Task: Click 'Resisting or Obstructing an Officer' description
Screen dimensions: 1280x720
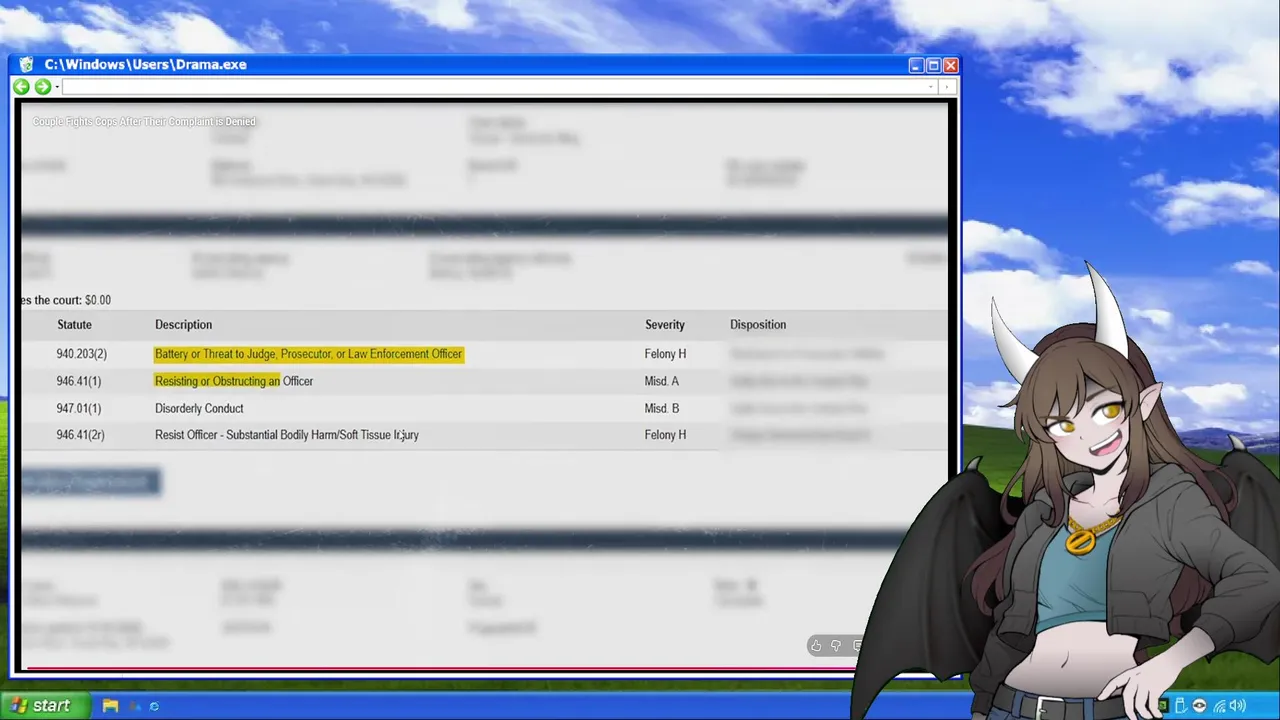Action: click(x=234, y=381)
